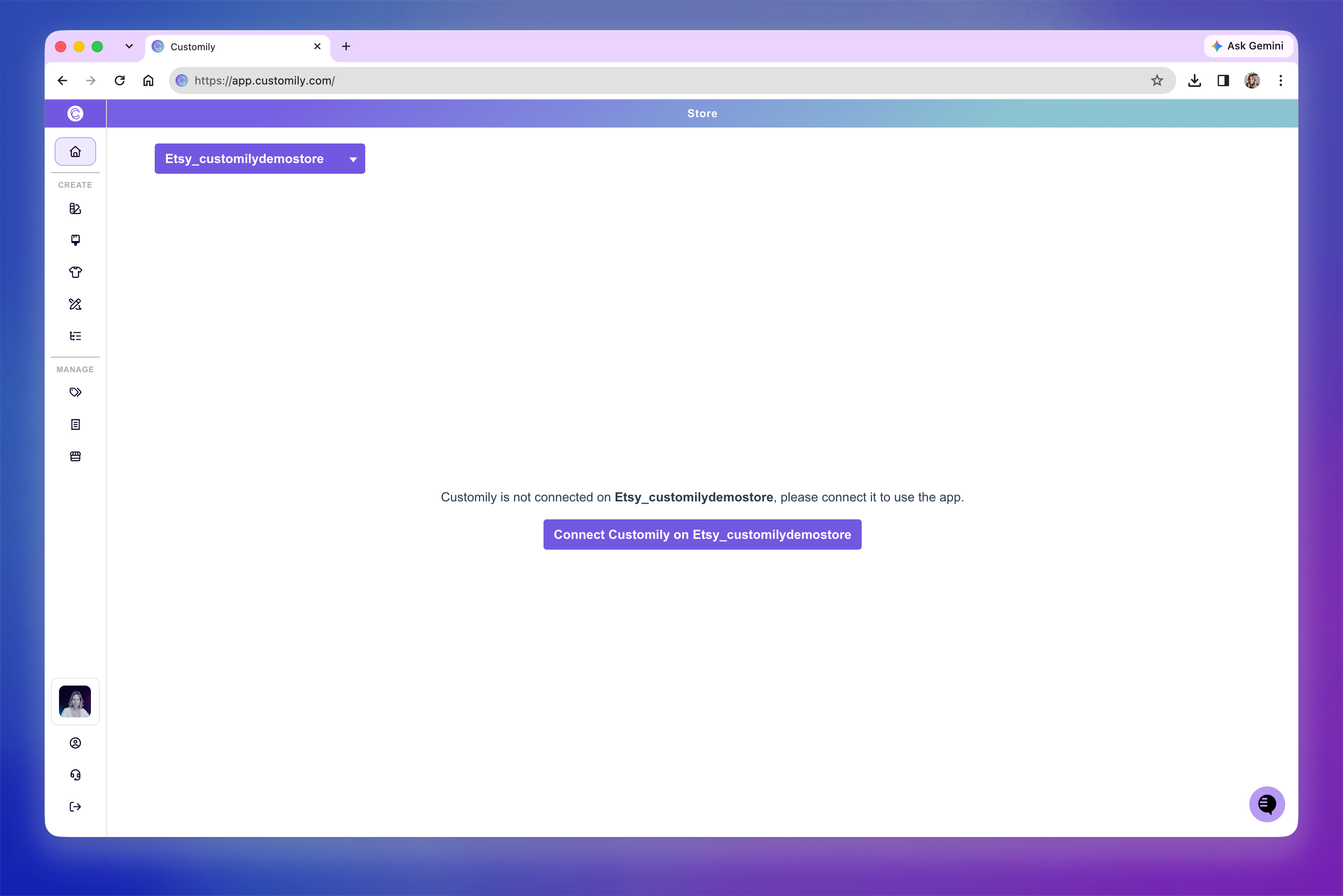Click the Store header title
Viewport: 1343px width, 896px height.
[702, 114]
